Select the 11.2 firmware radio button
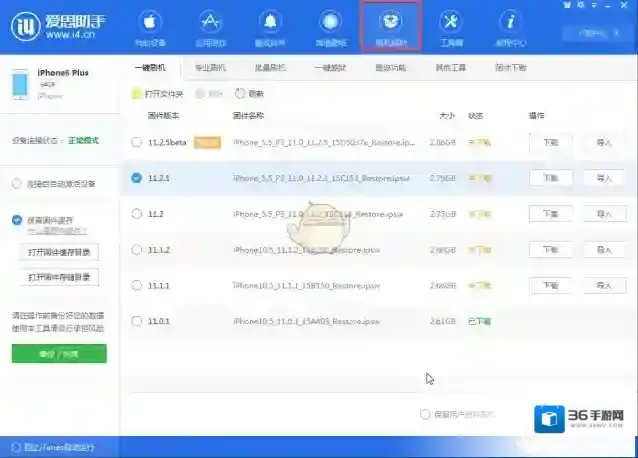Viewport: 638px width, 458px height. pos(137,214)
